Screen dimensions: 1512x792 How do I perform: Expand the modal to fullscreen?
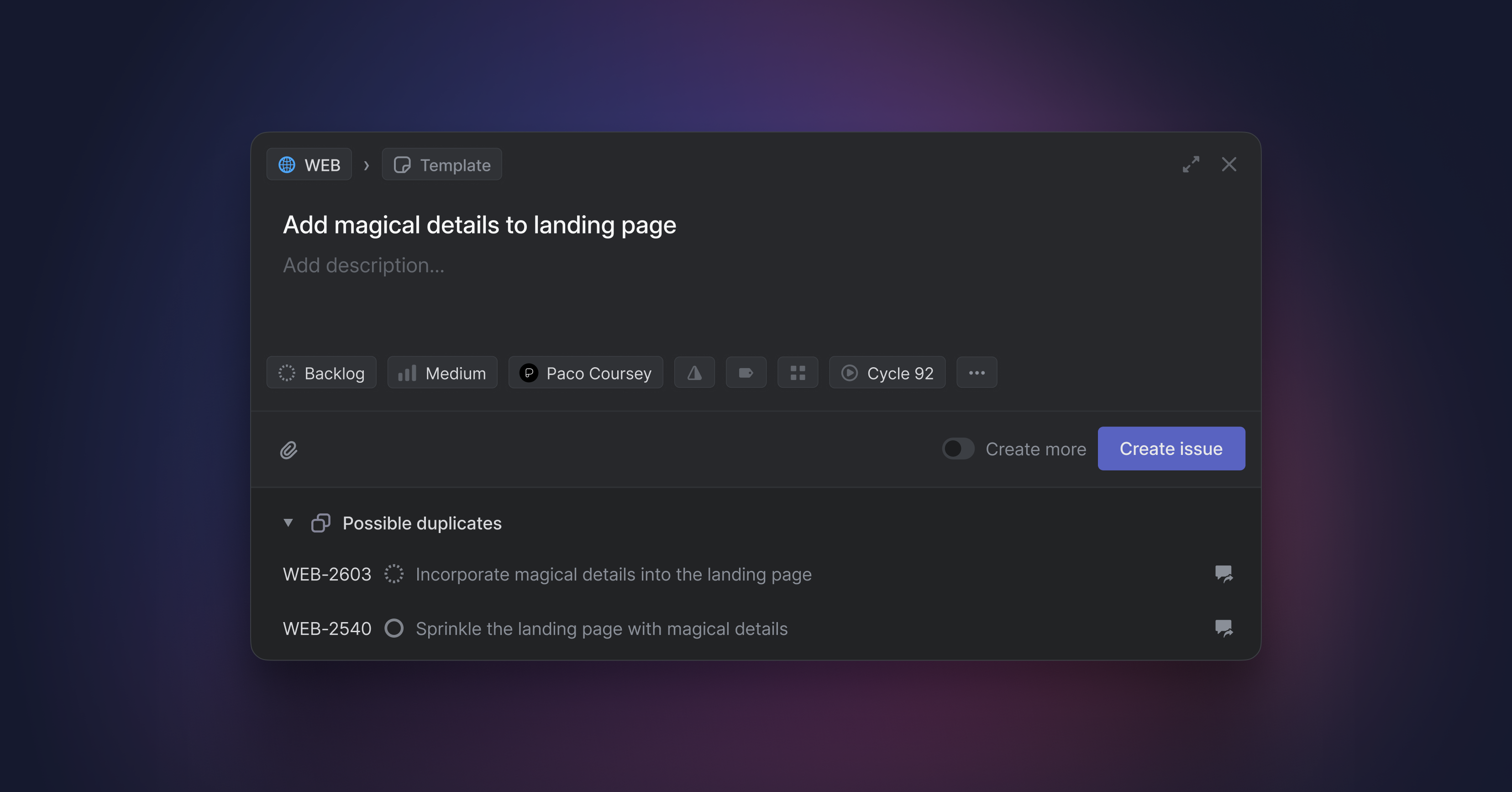click(x=1190, y=164)
